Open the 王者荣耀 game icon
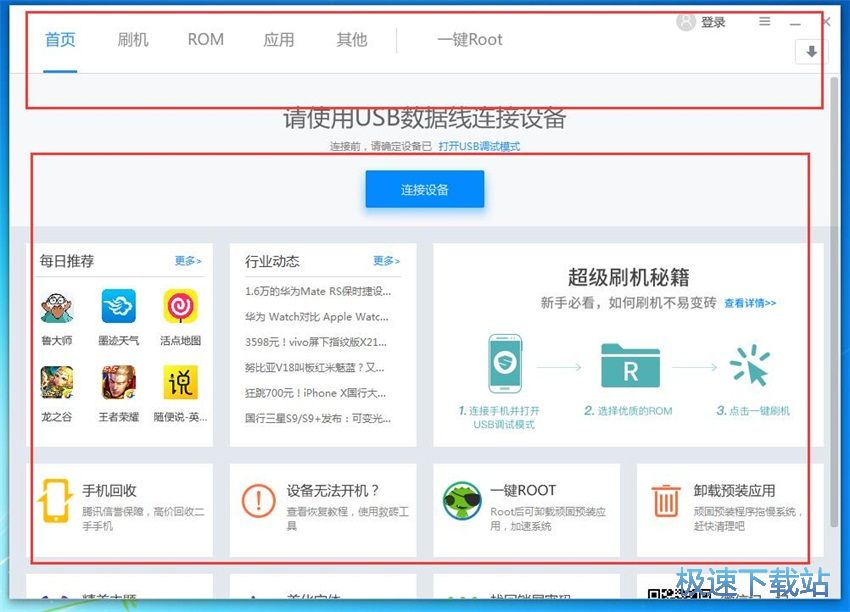 pyautogui.click(x=119, y=383)
